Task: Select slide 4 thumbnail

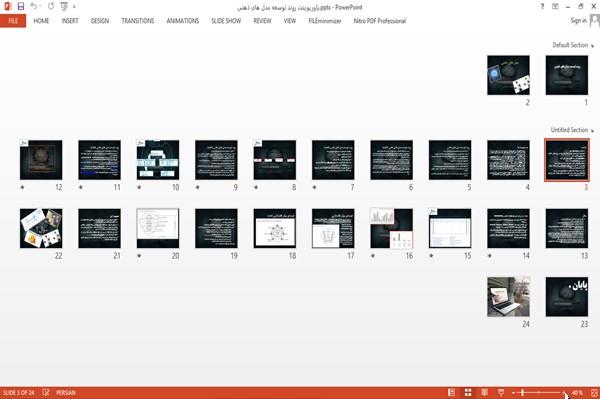Action: (x=508, y=160)
